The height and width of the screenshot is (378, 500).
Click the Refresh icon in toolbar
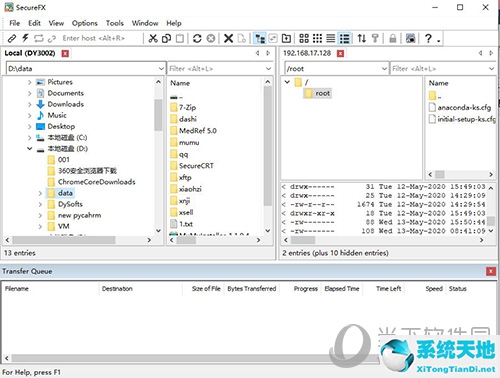pos(197,38)
